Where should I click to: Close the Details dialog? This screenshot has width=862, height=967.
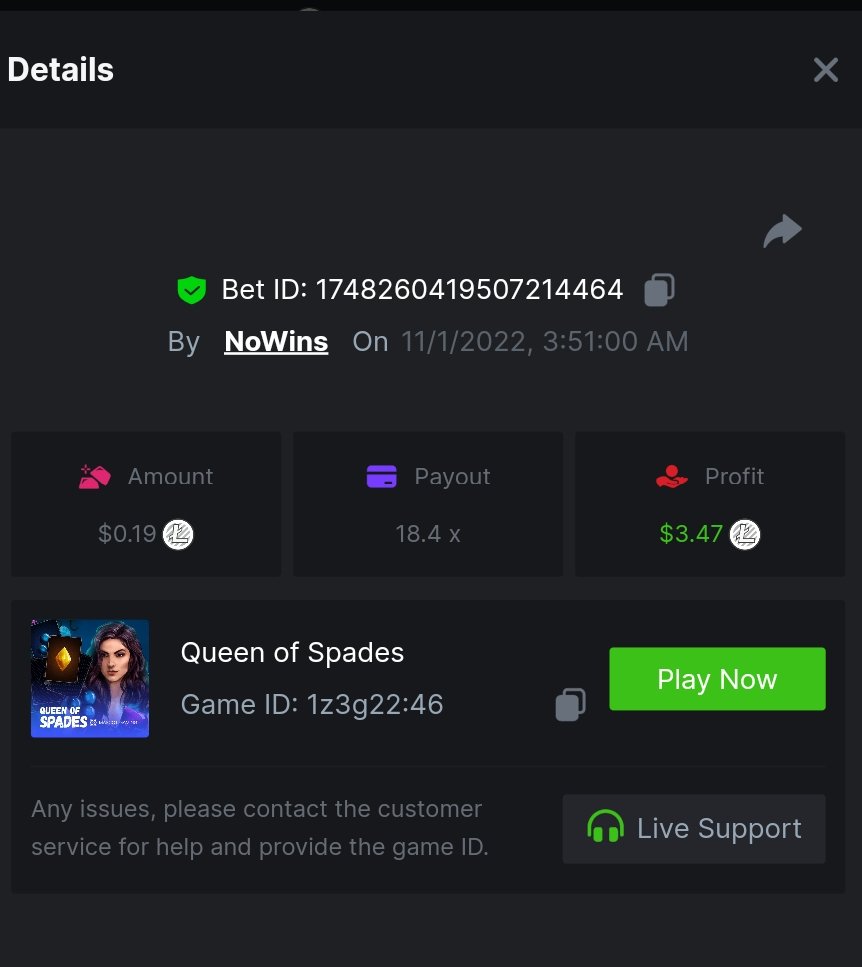[x=825, y=70]
